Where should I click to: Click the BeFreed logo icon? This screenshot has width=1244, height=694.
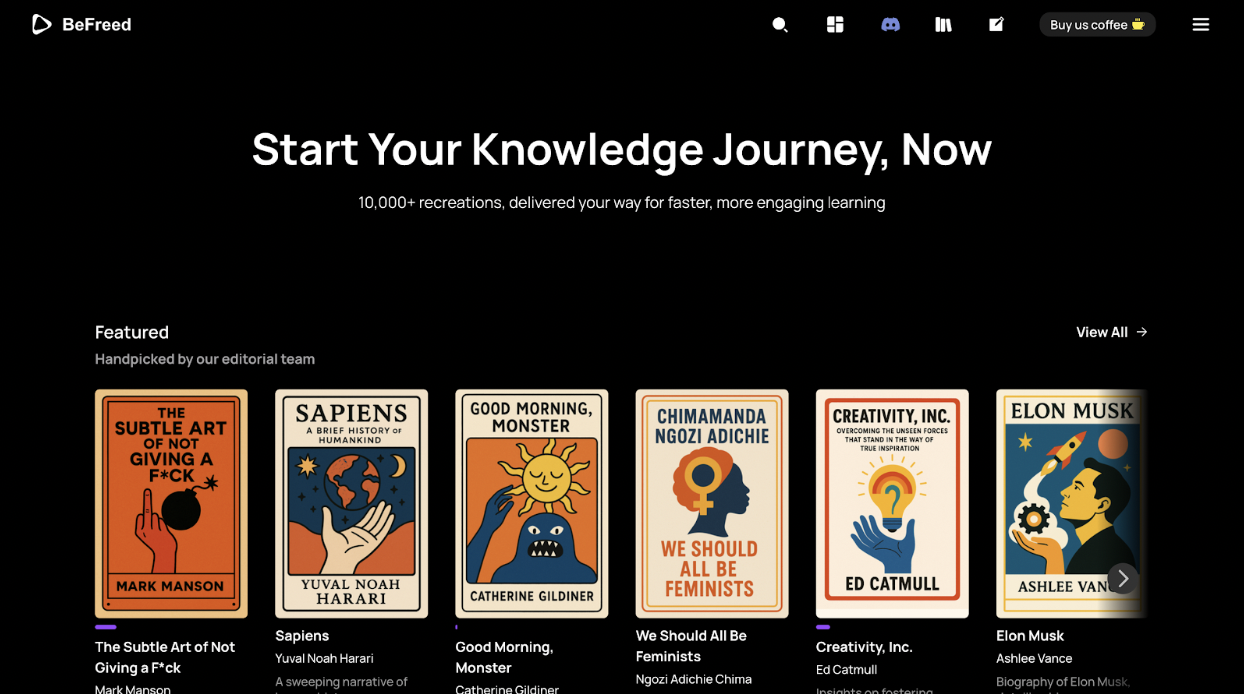[41, 24]
